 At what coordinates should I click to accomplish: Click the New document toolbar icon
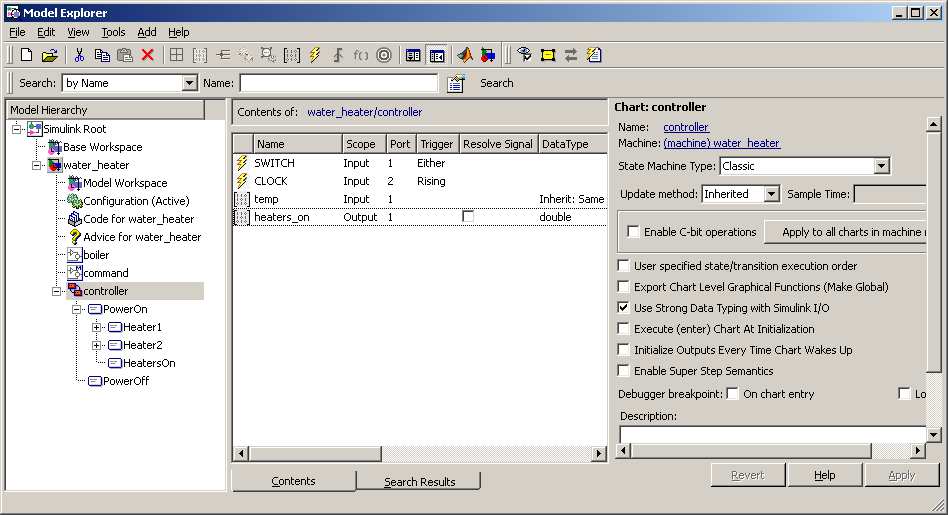(x=27, y=55)
